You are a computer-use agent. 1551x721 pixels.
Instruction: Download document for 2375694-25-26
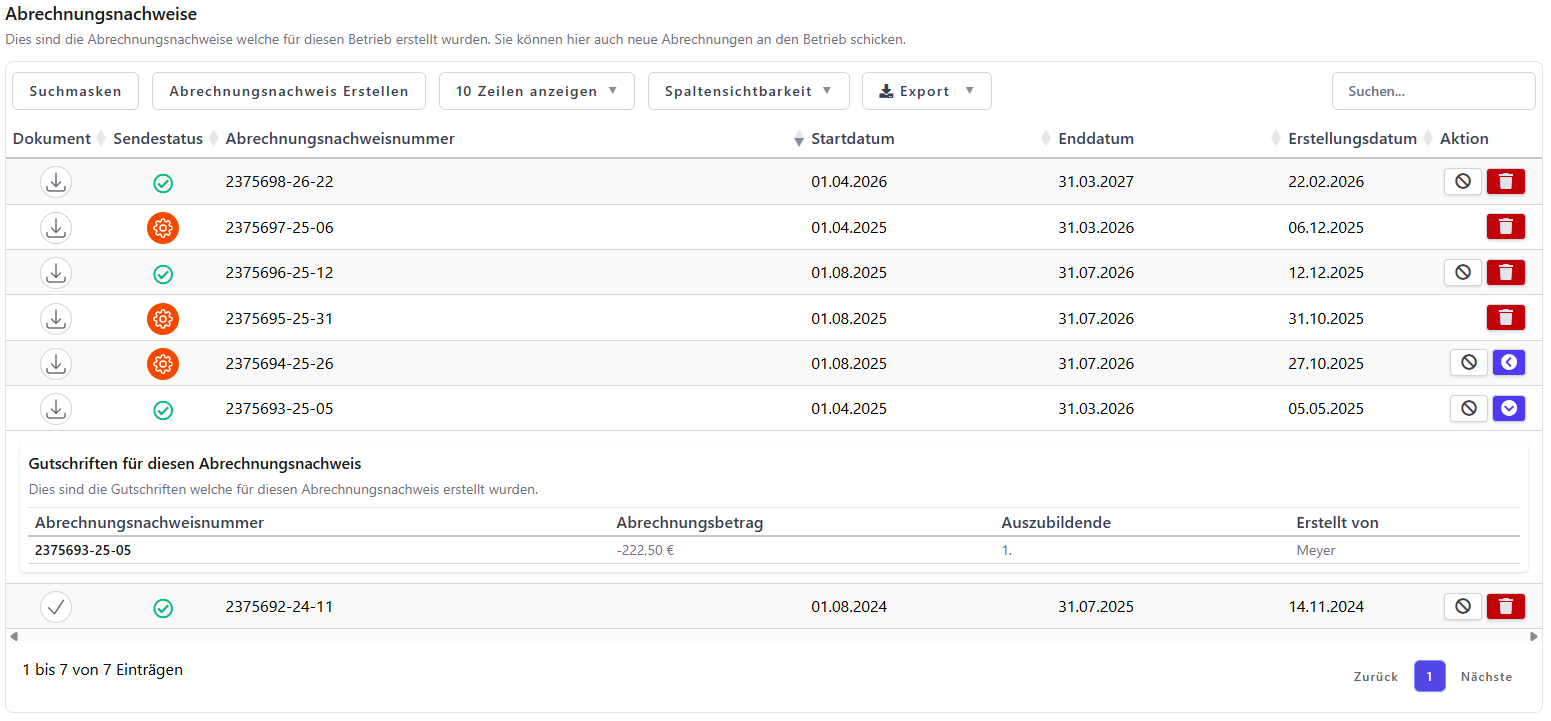coord(56,363)
